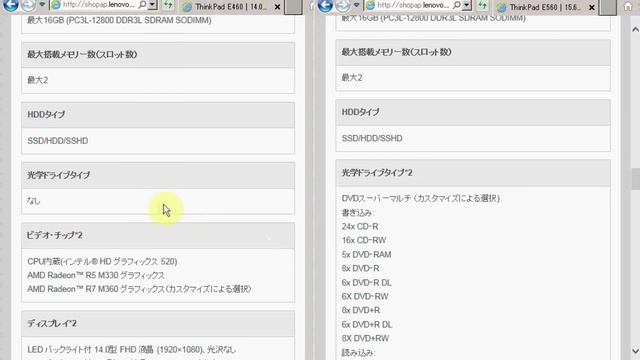Viewport: 640px width, 360px height.
Task: Click the address bar in the left E460 window
Action: [x=98, y=5]
